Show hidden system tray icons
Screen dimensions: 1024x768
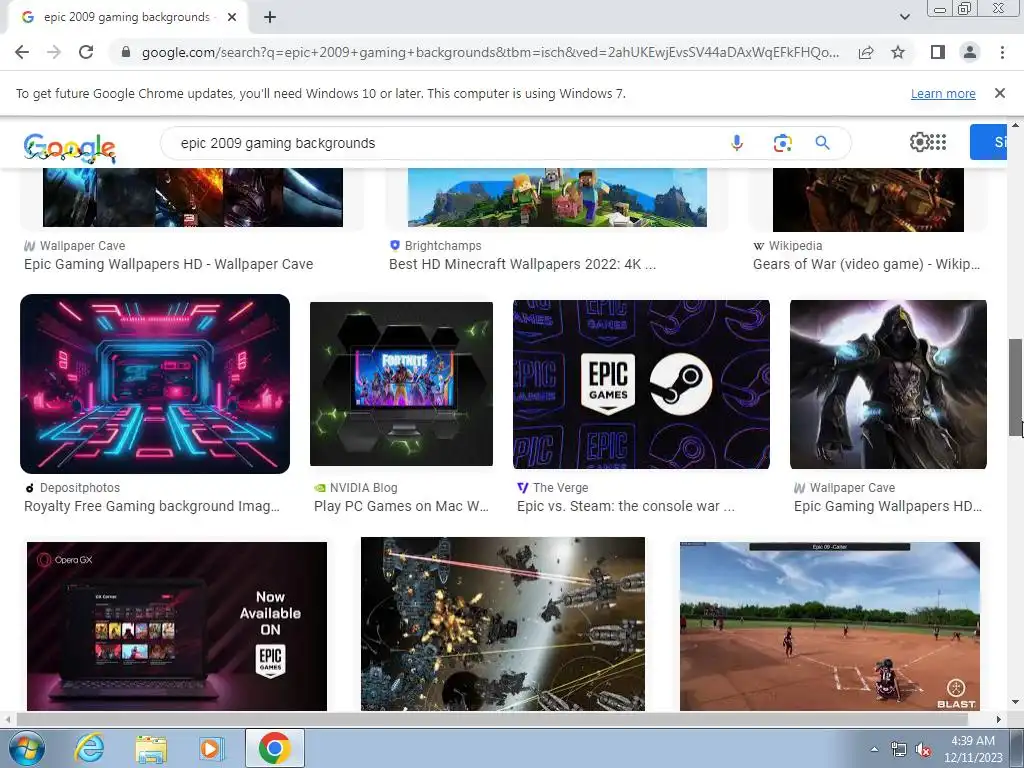click(x=874, y=749)
